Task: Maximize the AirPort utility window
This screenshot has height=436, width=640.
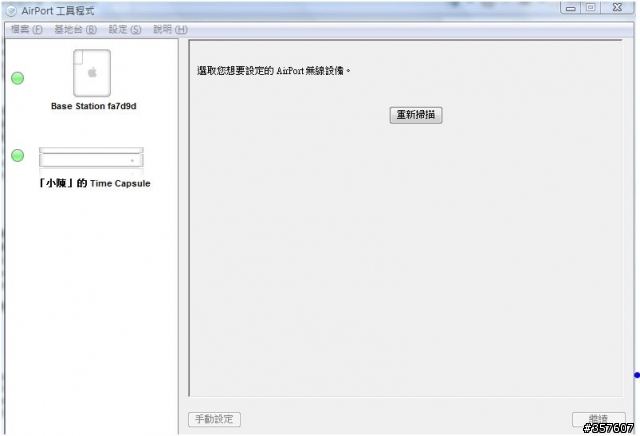Action: coord(590,8)
